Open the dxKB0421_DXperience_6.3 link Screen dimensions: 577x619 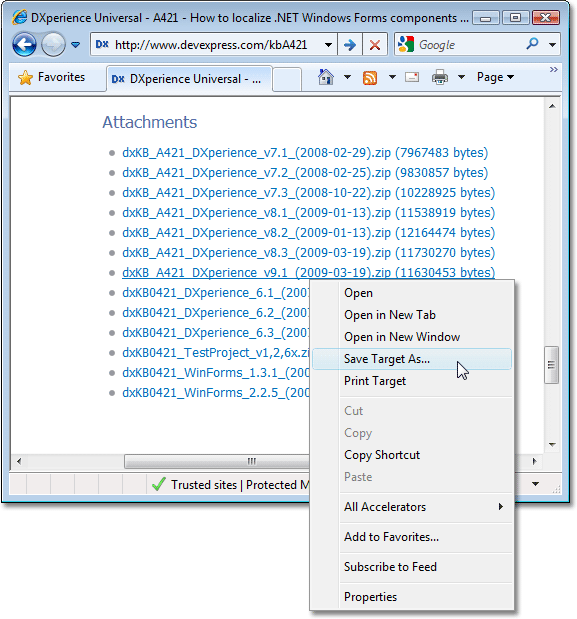(215, 333)
